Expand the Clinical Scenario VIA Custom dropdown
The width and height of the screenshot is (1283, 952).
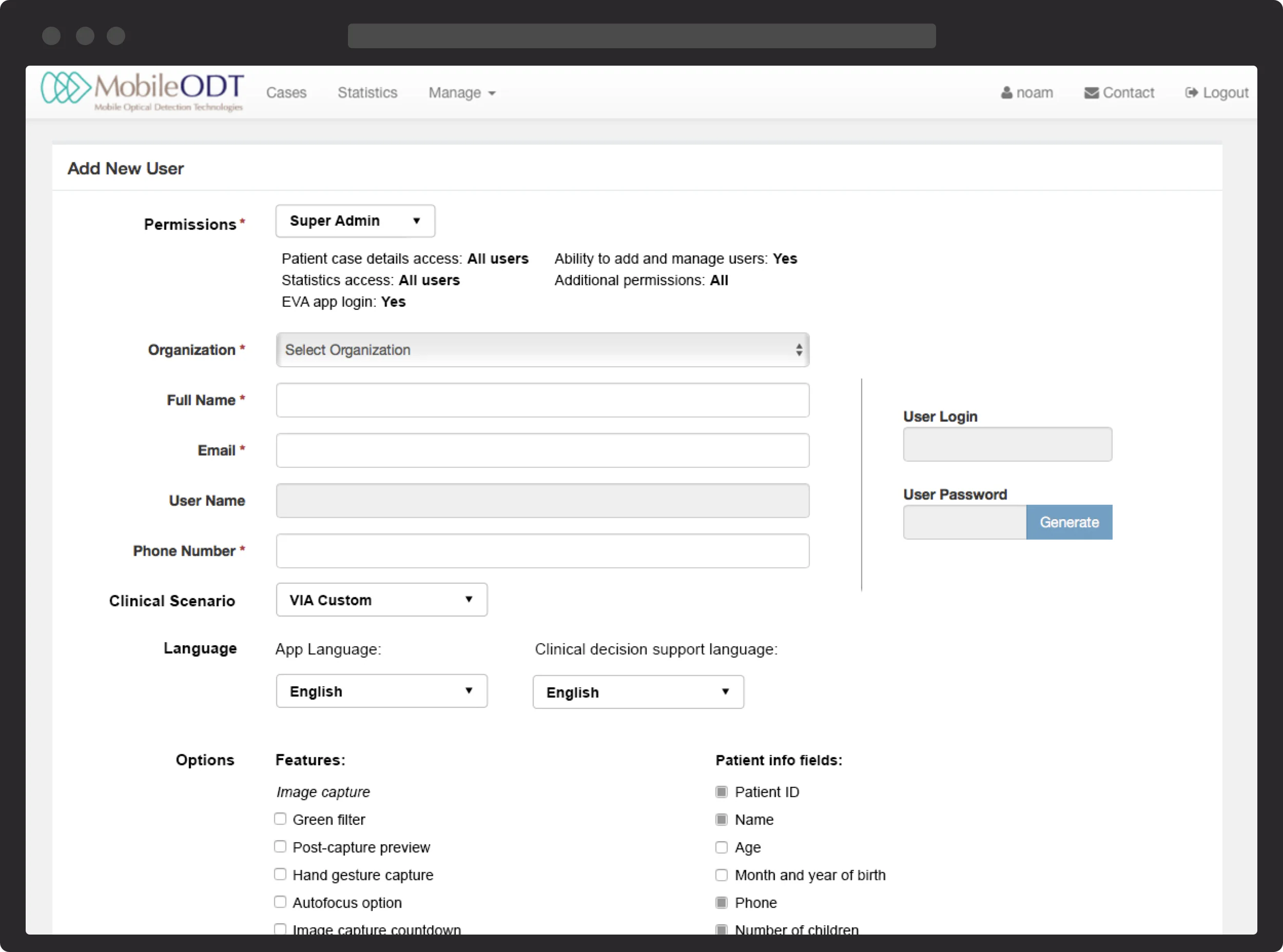[381, 599]
